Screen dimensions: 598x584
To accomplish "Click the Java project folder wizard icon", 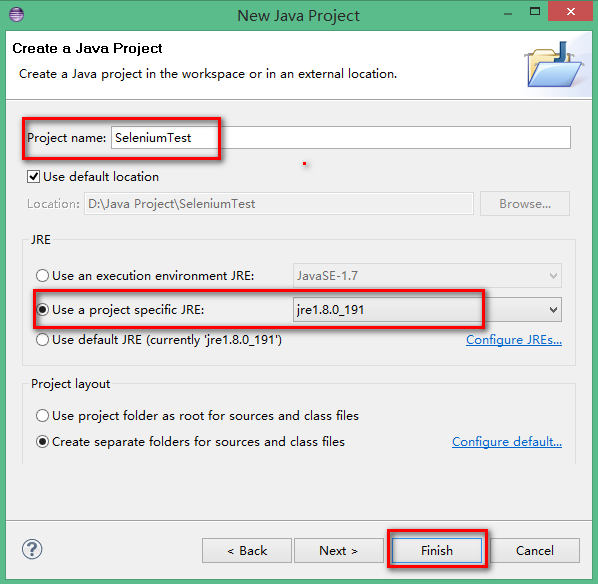I will (x=555, y=64).
